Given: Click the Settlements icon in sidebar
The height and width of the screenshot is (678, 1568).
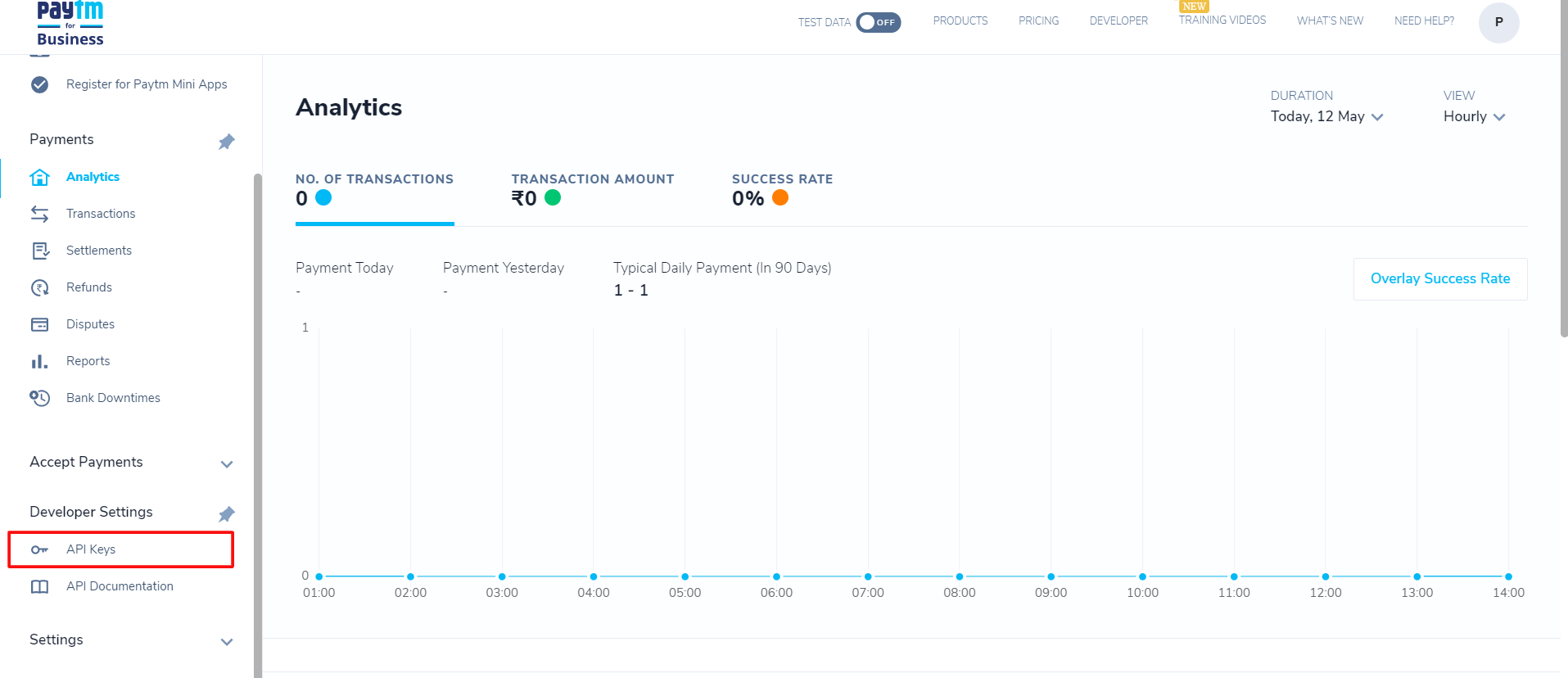Looking at the screenshot, I should [39, 251].
